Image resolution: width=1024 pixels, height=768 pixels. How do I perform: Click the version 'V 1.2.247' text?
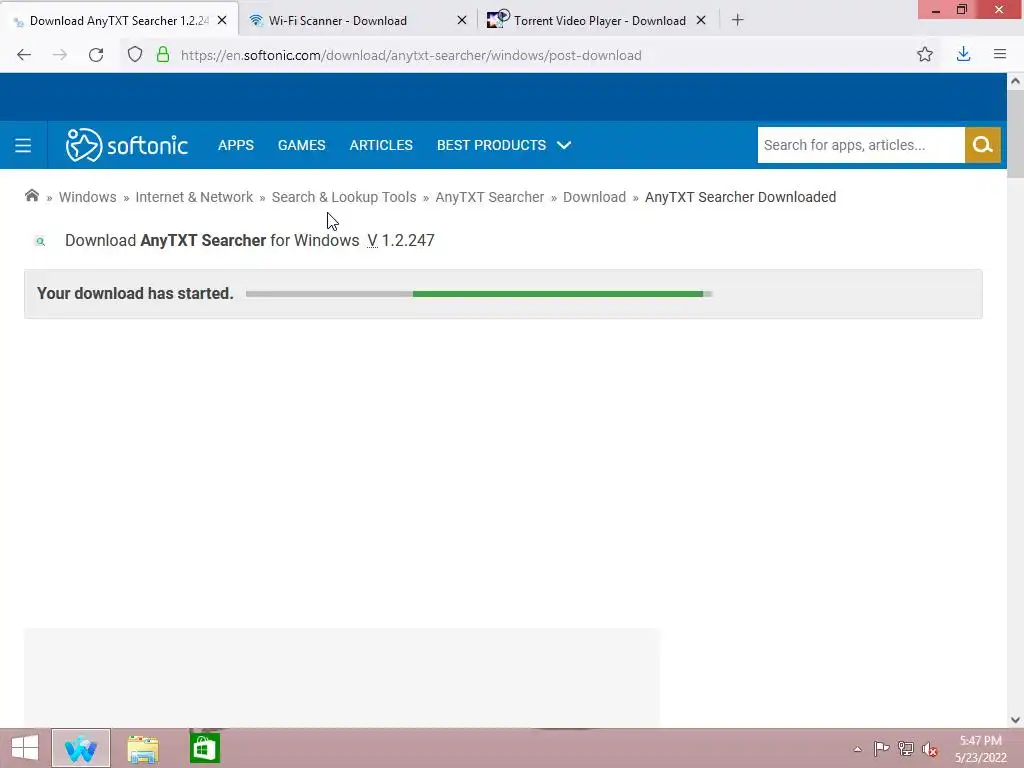(x=401, y=240)
